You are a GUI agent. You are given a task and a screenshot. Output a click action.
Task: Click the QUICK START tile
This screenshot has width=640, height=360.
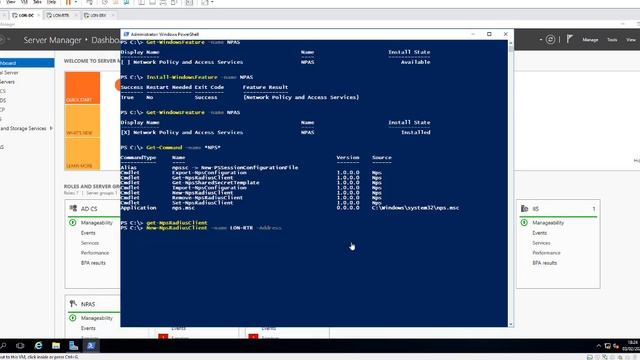pos(82,88)
